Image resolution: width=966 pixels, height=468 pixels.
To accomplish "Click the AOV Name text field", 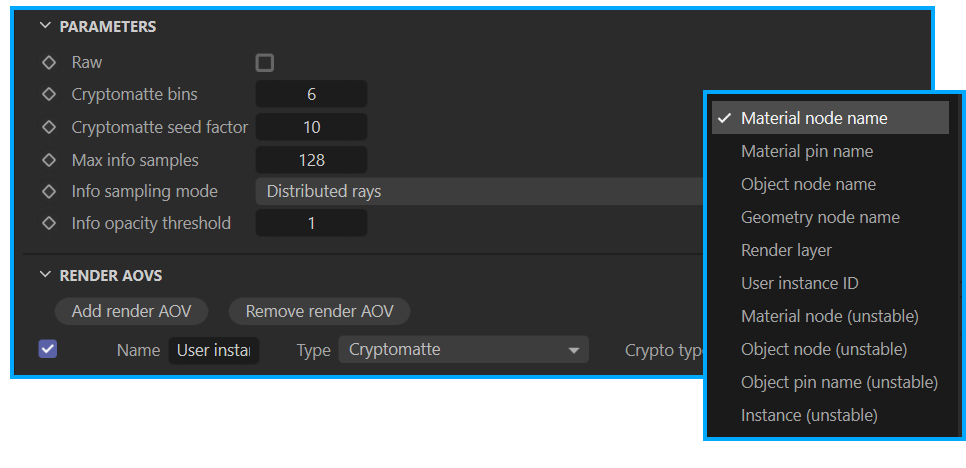I will click(x=213, y=350).
